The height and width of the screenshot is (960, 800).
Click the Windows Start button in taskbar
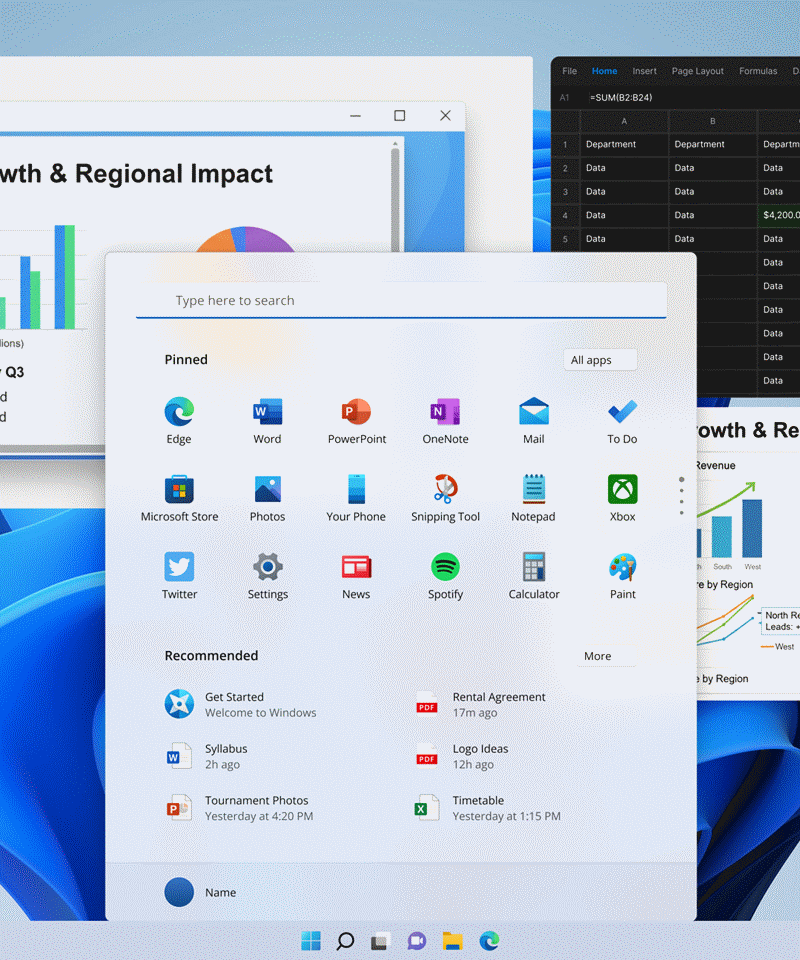click(x=311, y=940)
